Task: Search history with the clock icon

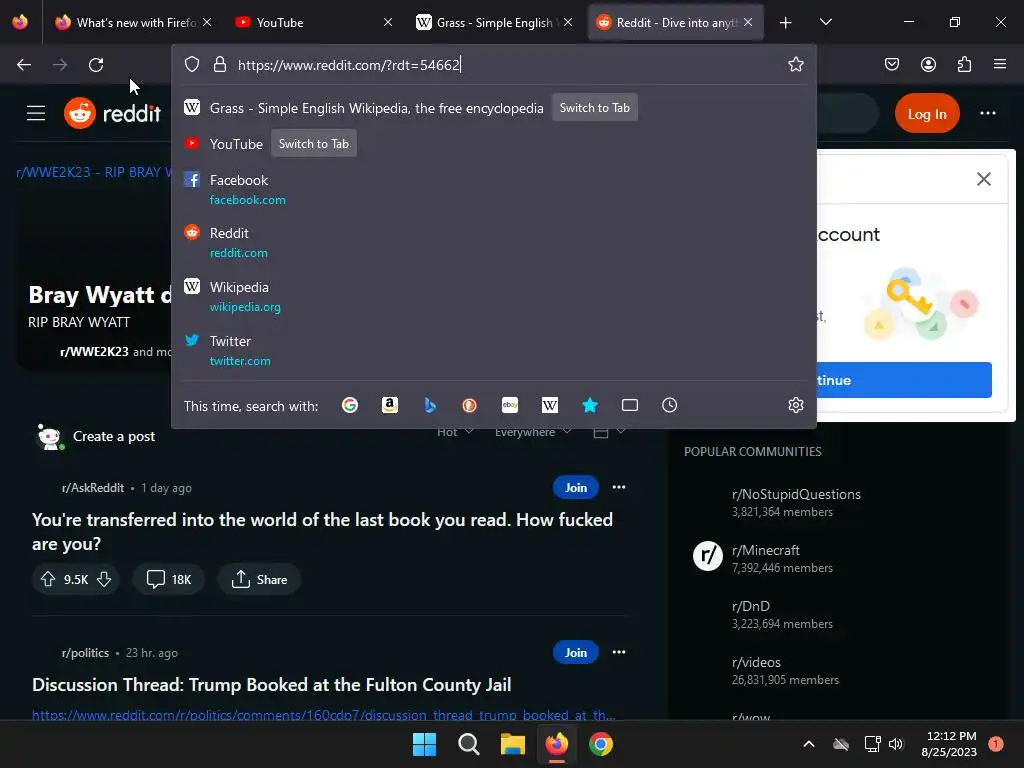Action: point(669,406)
